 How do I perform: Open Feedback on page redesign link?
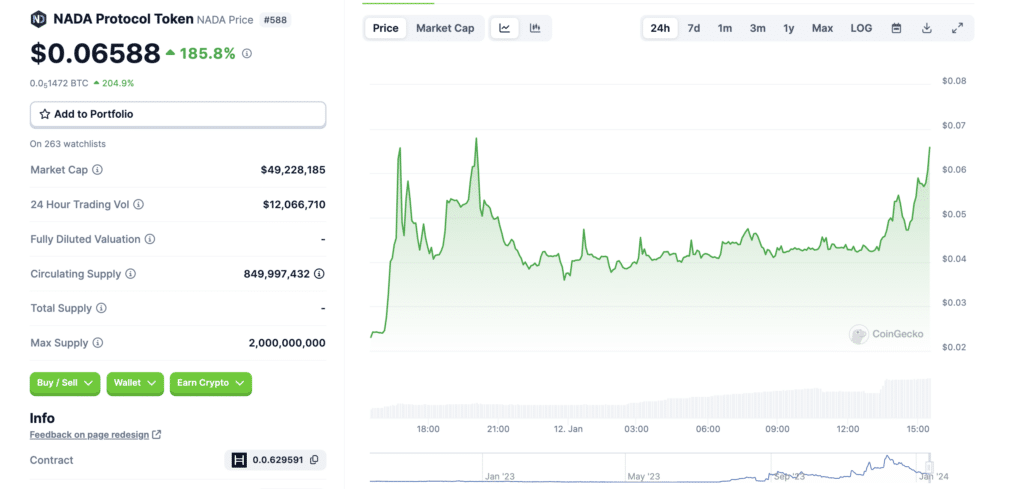(x=89, y=435)
